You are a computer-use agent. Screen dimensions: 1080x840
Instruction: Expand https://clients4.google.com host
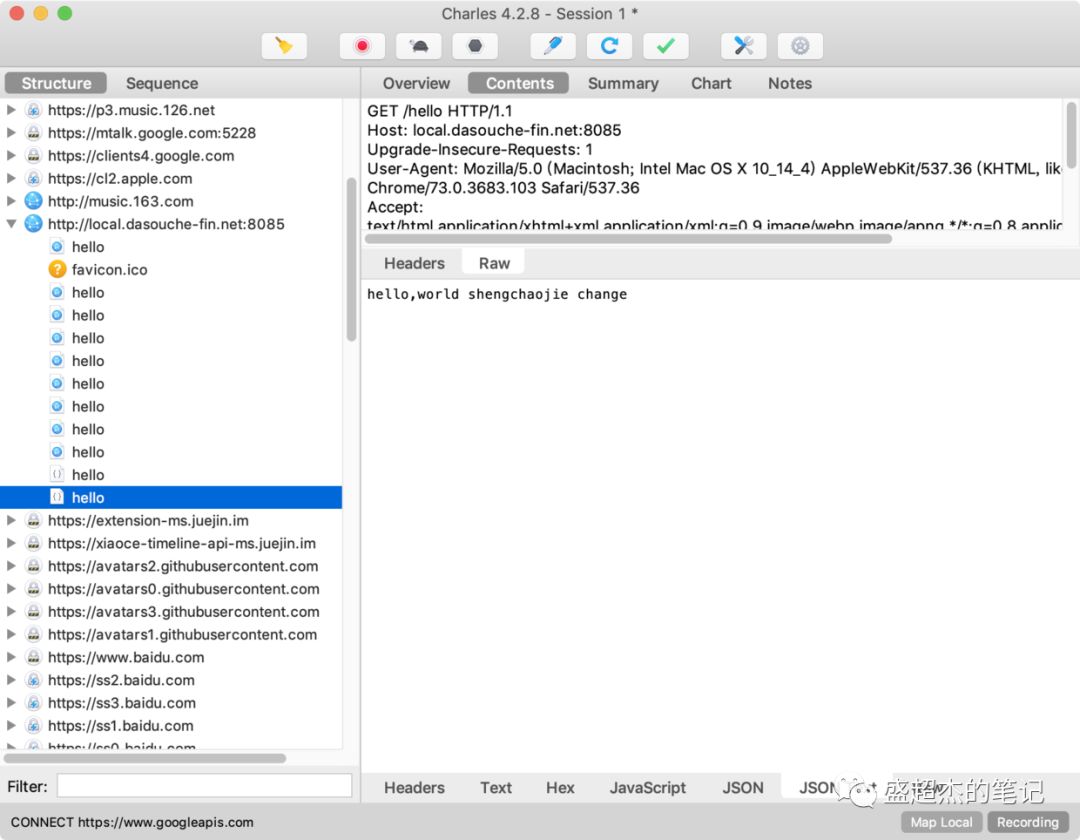coord(11,155)
